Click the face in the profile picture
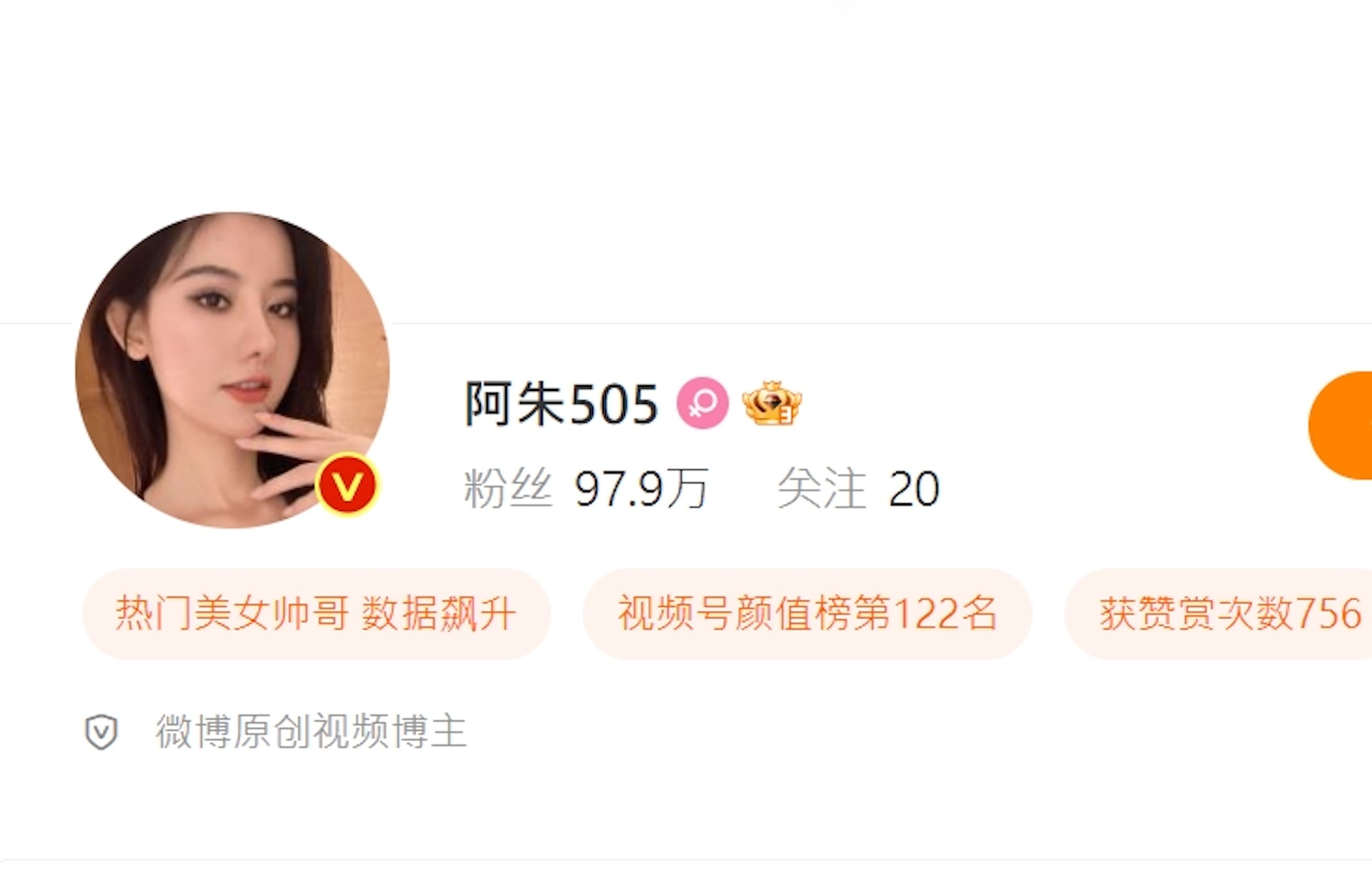The height and width of the screenshot is (870, 1372). pos(229,336)
